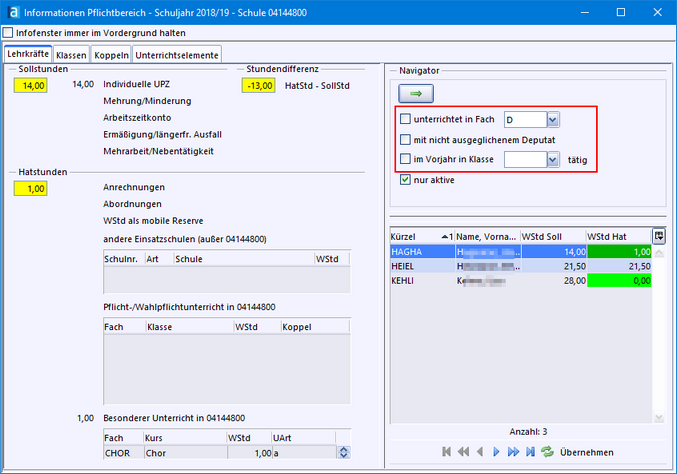Go to previous record with single left arrow
This screenshot has height=474, width=677.
(x=480, y=452)
